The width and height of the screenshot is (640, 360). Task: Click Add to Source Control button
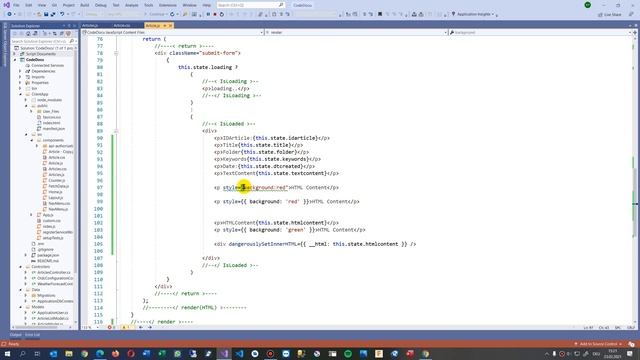[598, 344]
